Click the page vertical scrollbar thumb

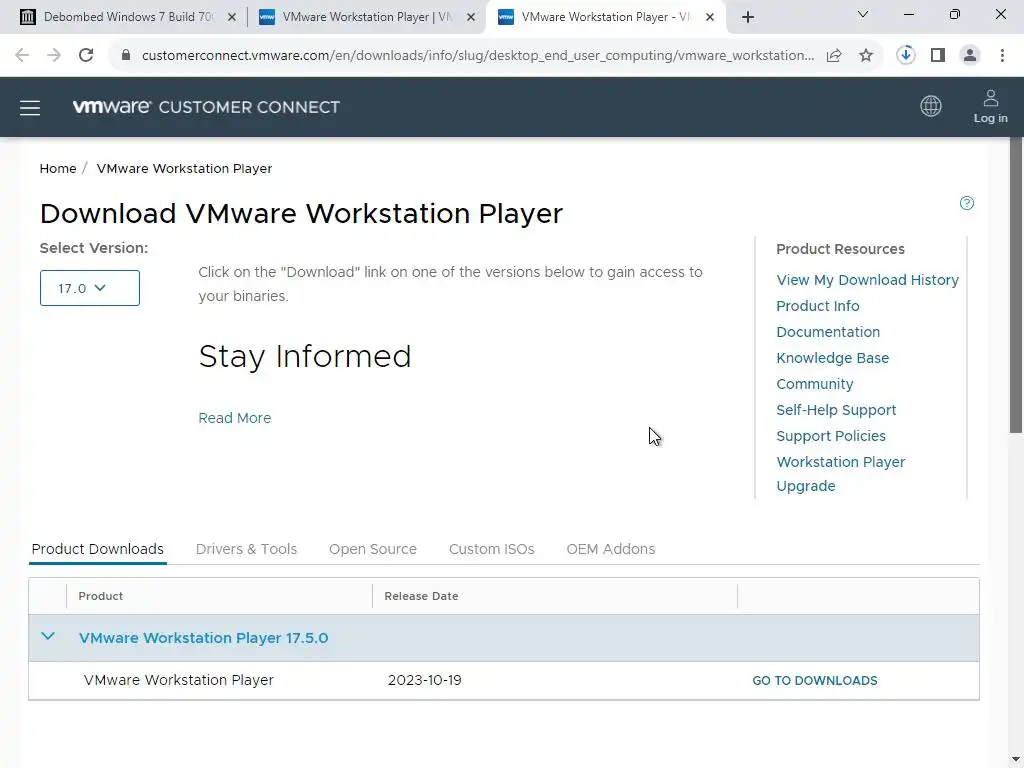(x=1016, y=285)
